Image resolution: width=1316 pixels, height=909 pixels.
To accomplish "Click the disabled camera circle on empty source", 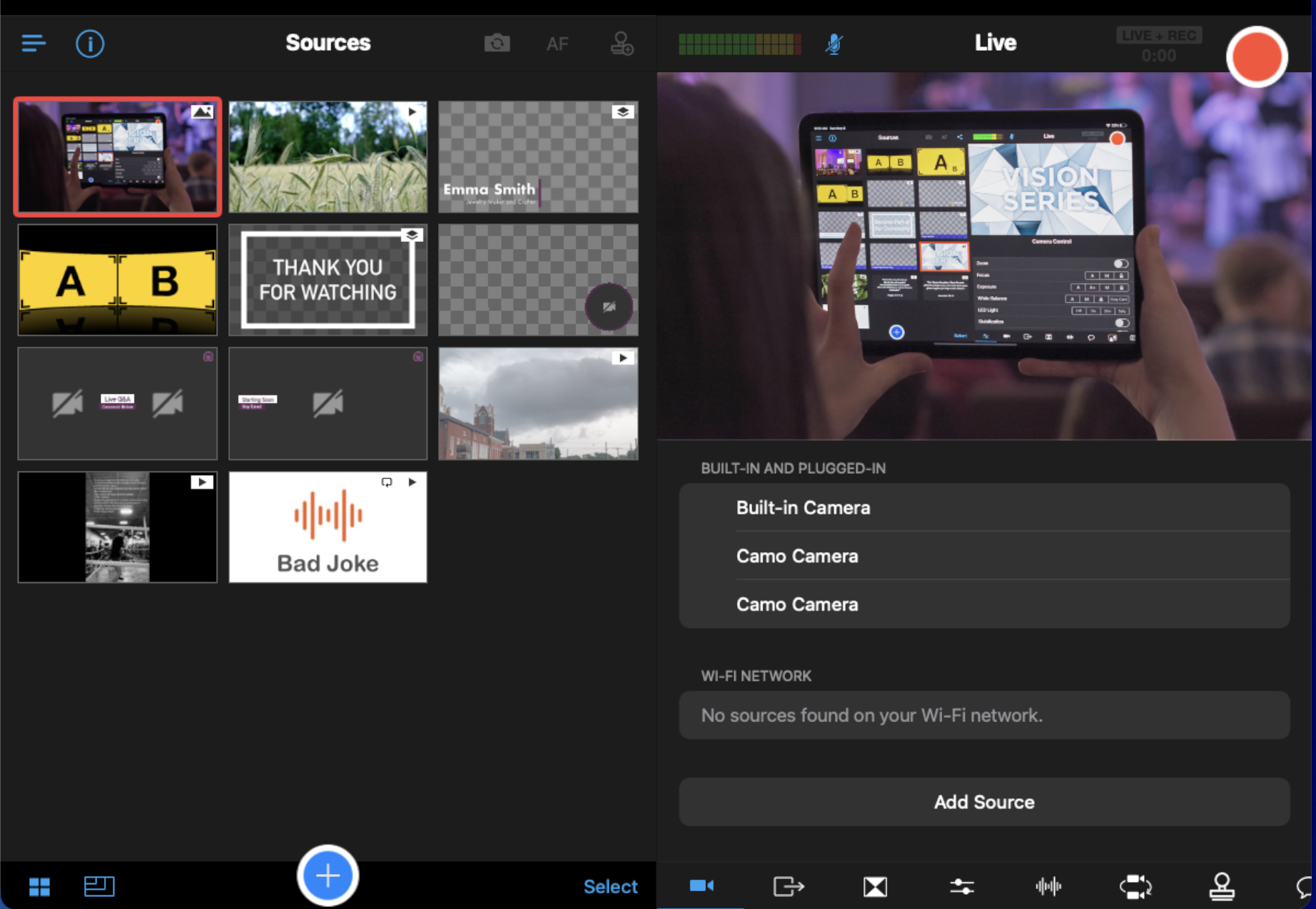I will (x=609, y=307).
